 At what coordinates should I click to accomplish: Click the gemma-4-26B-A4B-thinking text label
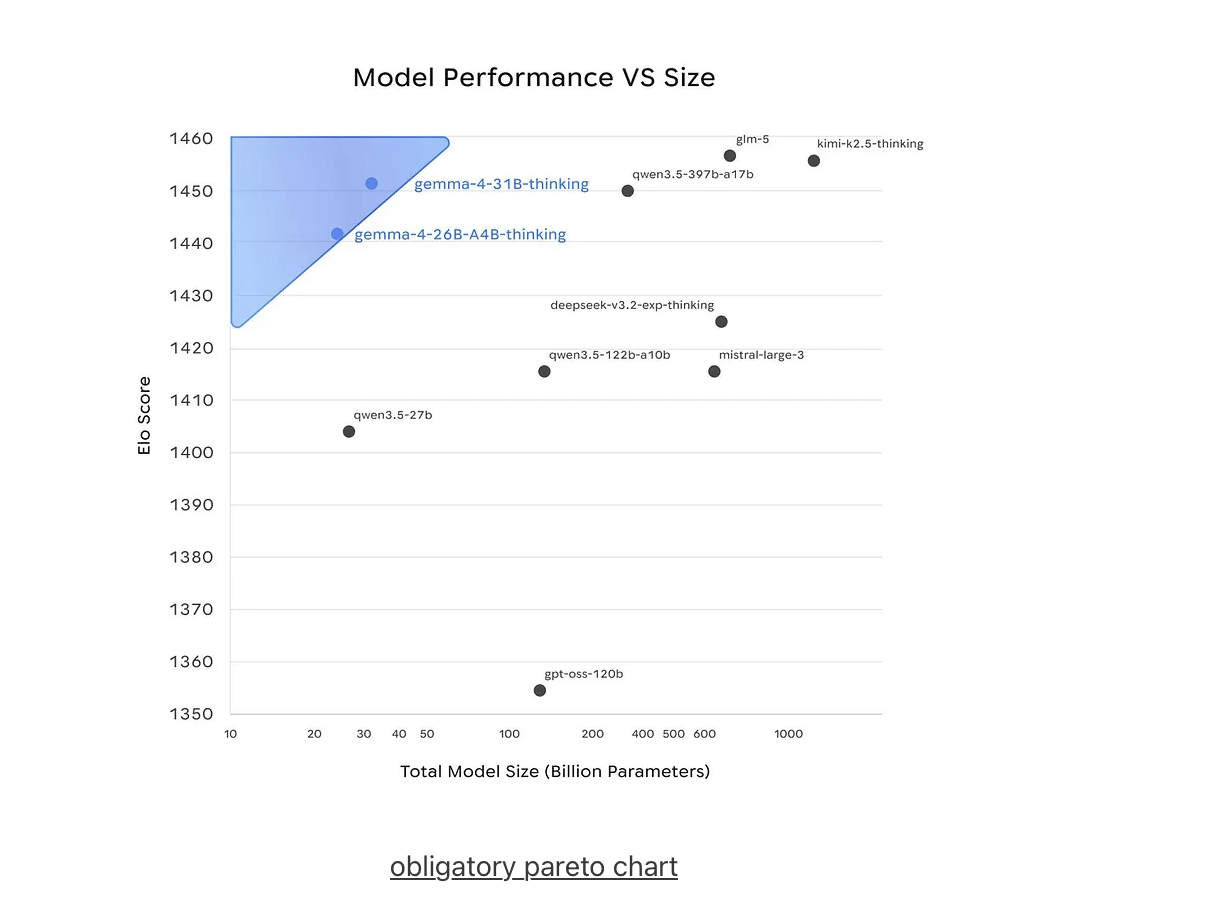pos(460,235)
